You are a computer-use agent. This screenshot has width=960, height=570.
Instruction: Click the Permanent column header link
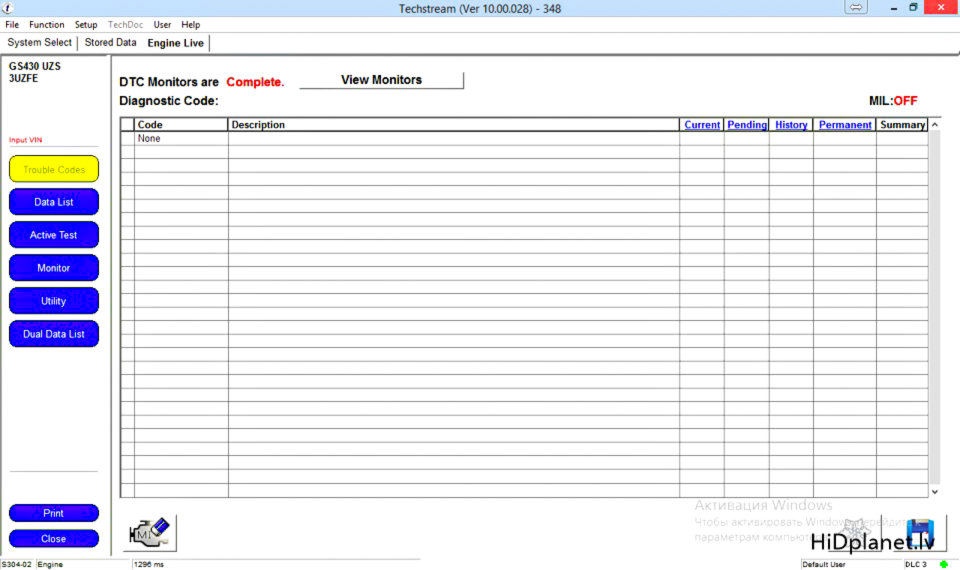845,125
